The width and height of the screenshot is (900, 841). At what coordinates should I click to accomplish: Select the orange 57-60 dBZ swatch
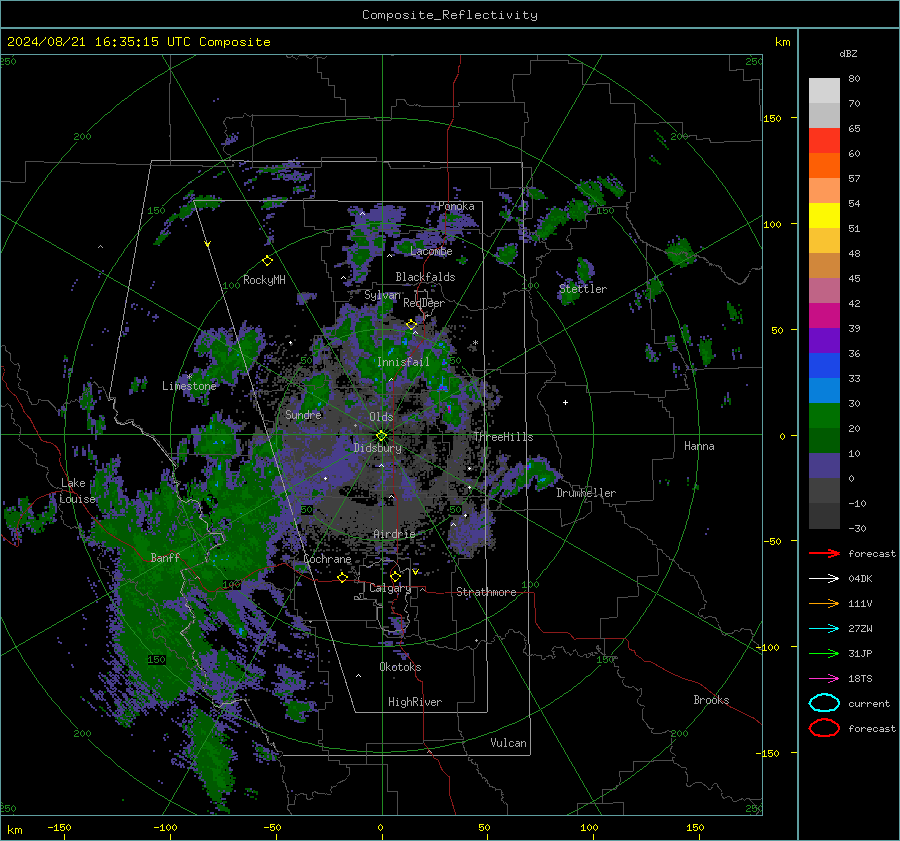point(824,166)
